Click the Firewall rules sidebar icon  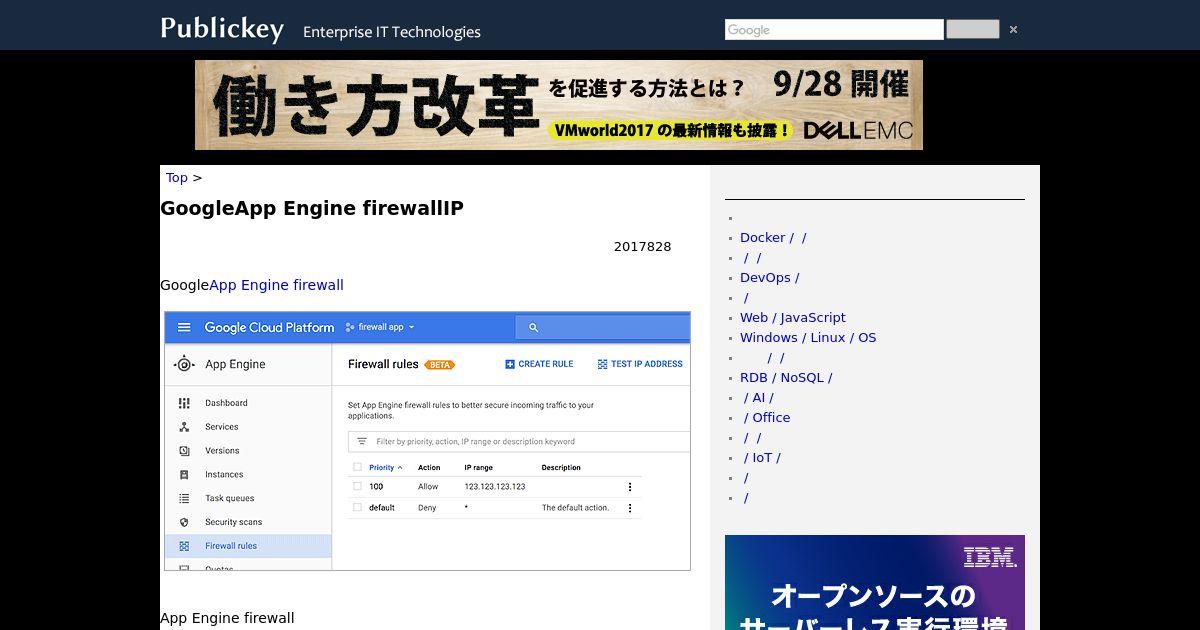184,546
